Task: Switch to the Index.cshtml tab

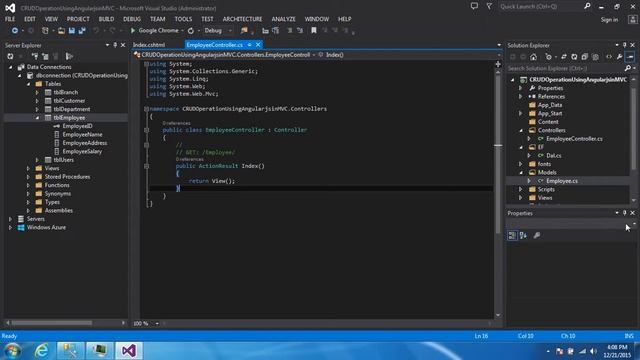Action: 149,44
